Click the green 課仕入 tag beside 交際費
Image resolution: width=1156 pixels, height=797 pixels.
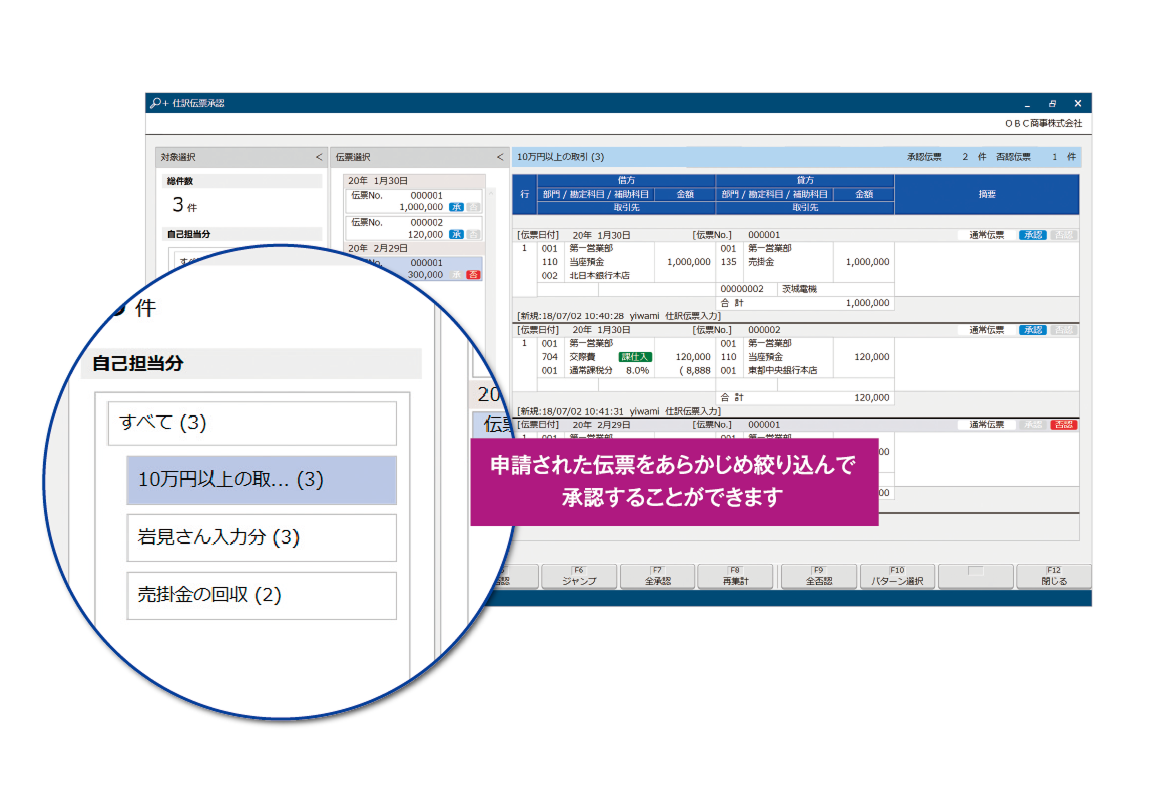click(635, 357)
